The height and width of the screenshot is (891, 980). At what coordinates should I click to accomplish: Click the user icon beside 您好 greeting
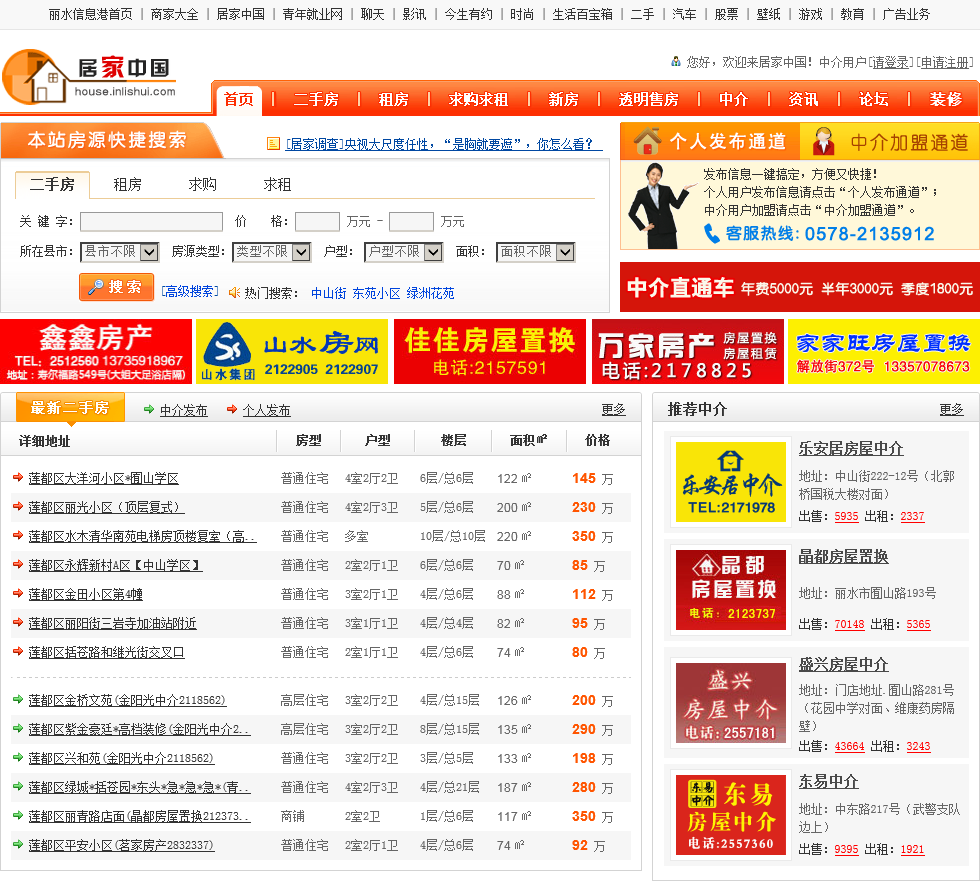click(x=676, y=61)
